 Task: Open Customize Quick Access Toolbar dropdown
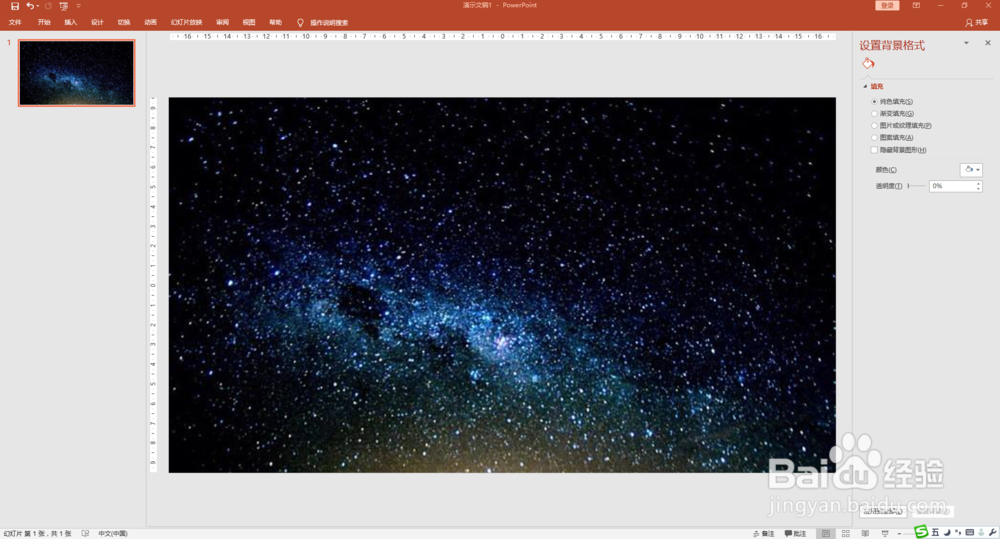[78, 6]
